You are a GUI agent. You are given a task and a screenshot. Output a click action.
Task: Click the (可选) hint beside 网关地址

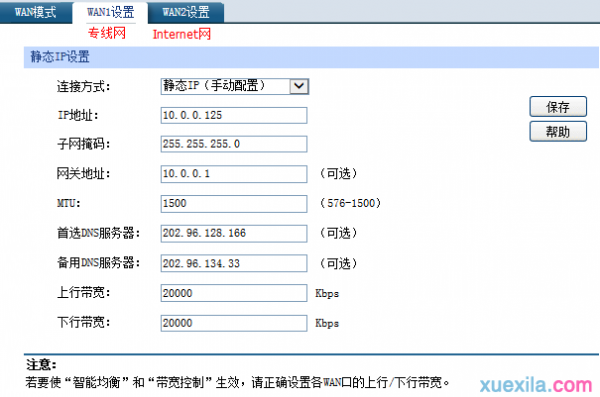[338, 173]
